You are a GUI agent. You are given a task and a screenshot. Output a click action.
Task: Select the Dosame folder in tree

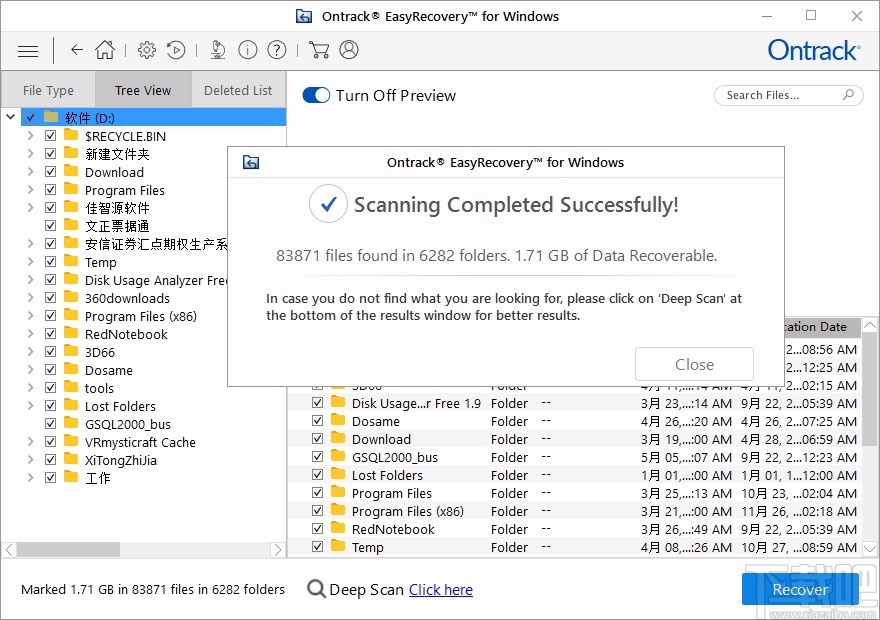(109, 370)
